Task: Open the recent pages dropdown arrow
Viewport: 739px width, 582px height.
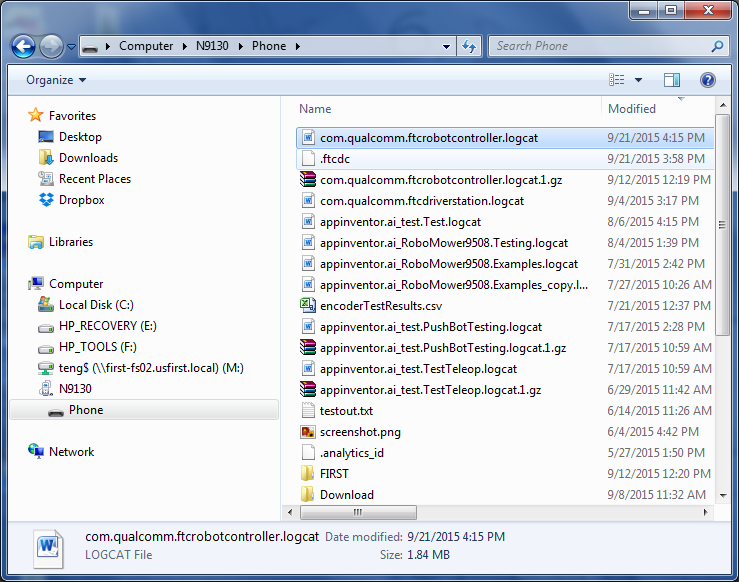Action: click(71, 47)
